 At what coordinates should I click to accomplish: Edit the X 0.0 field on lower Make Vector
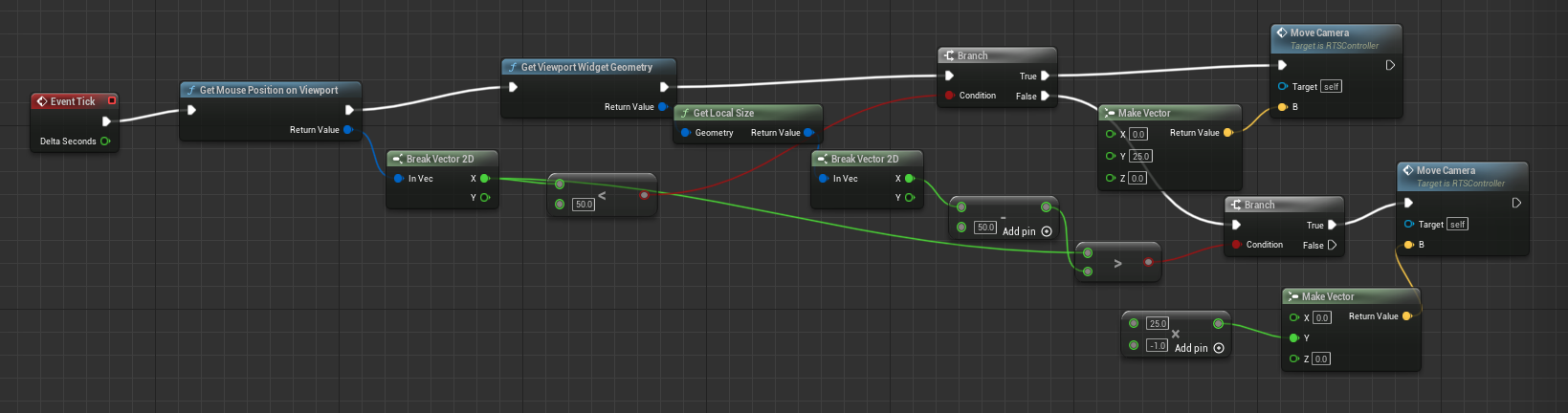coord(1322,317)
